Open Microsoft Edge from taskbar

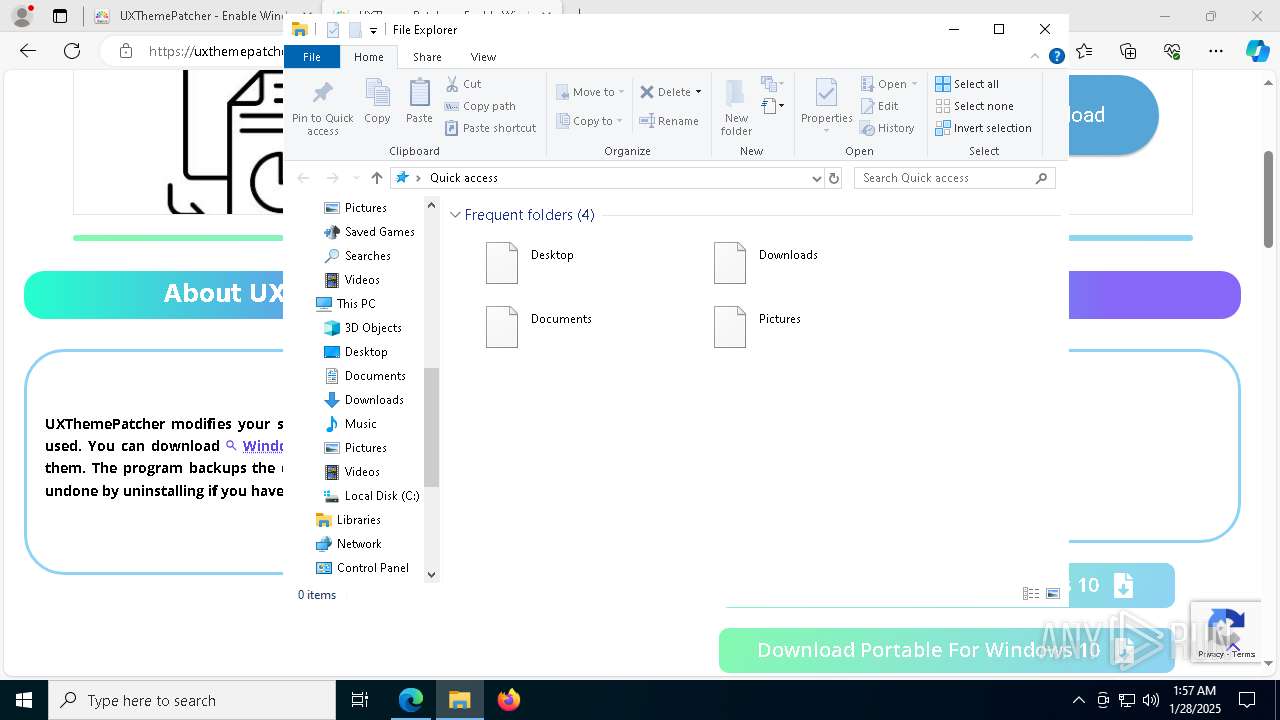point(411,700)
